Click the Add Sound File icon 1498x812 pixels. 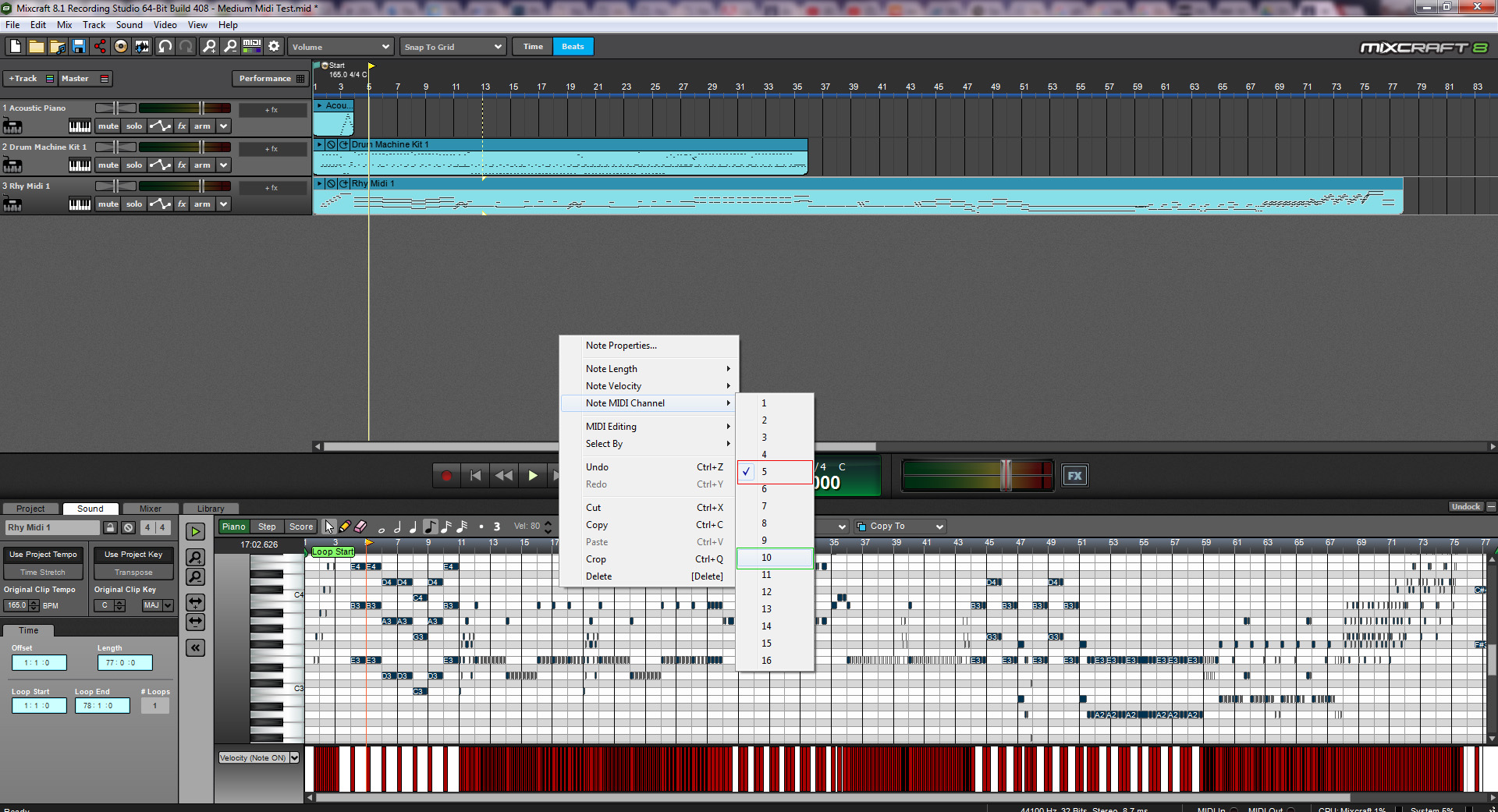(x=58, y=47)
